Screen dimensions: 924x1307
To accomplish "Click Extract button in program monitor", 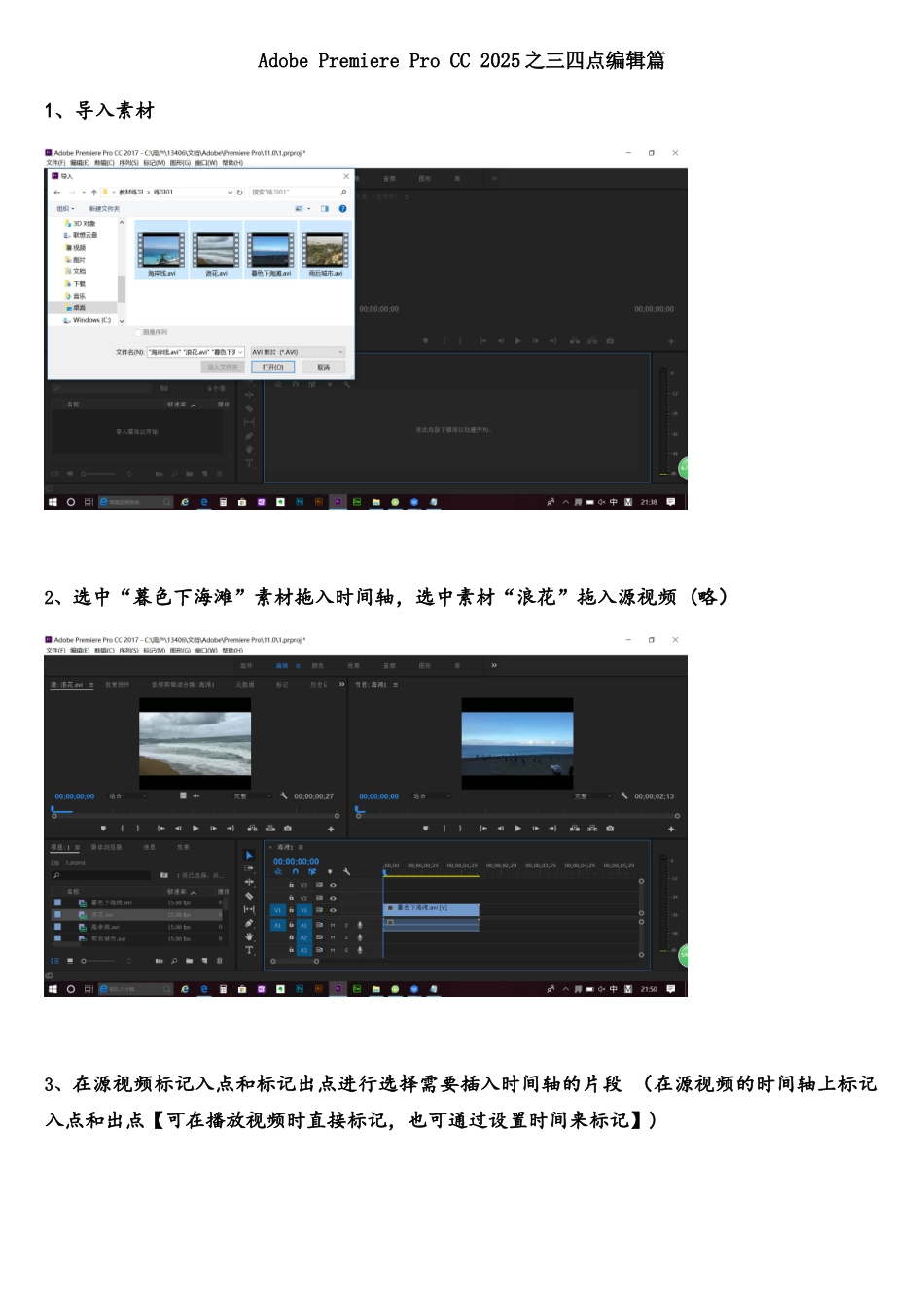I will point(592,829).
